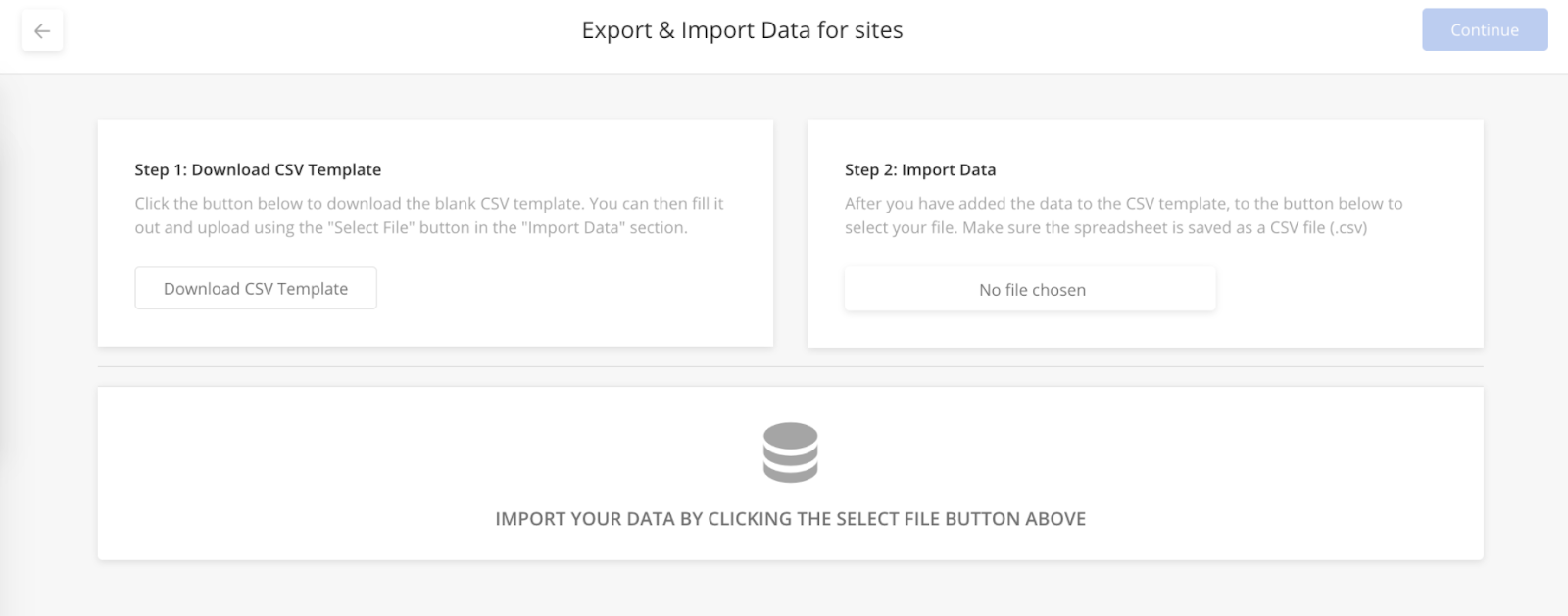Screen dimensions: 1568x616
Task: Click the quoted "Select File" text in Step 1
Action: pyautogui.click(x=370, y=227)
